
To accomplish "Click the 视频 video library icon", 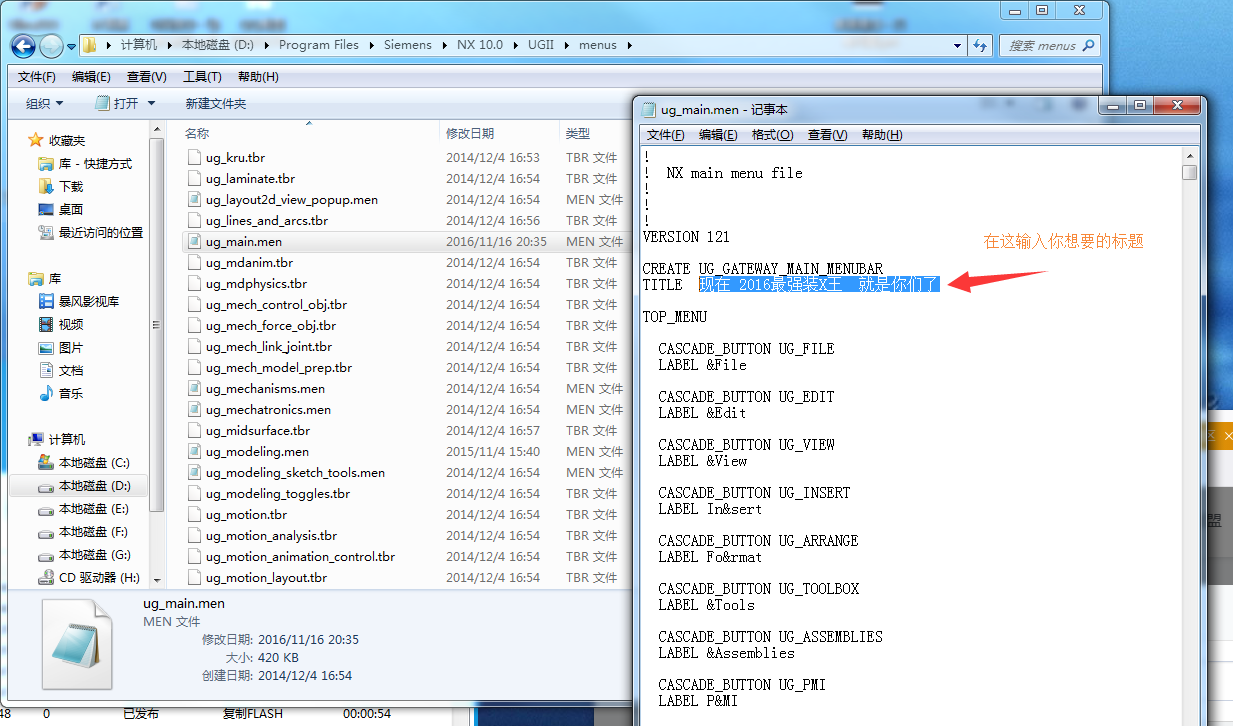I will point(46,324).
